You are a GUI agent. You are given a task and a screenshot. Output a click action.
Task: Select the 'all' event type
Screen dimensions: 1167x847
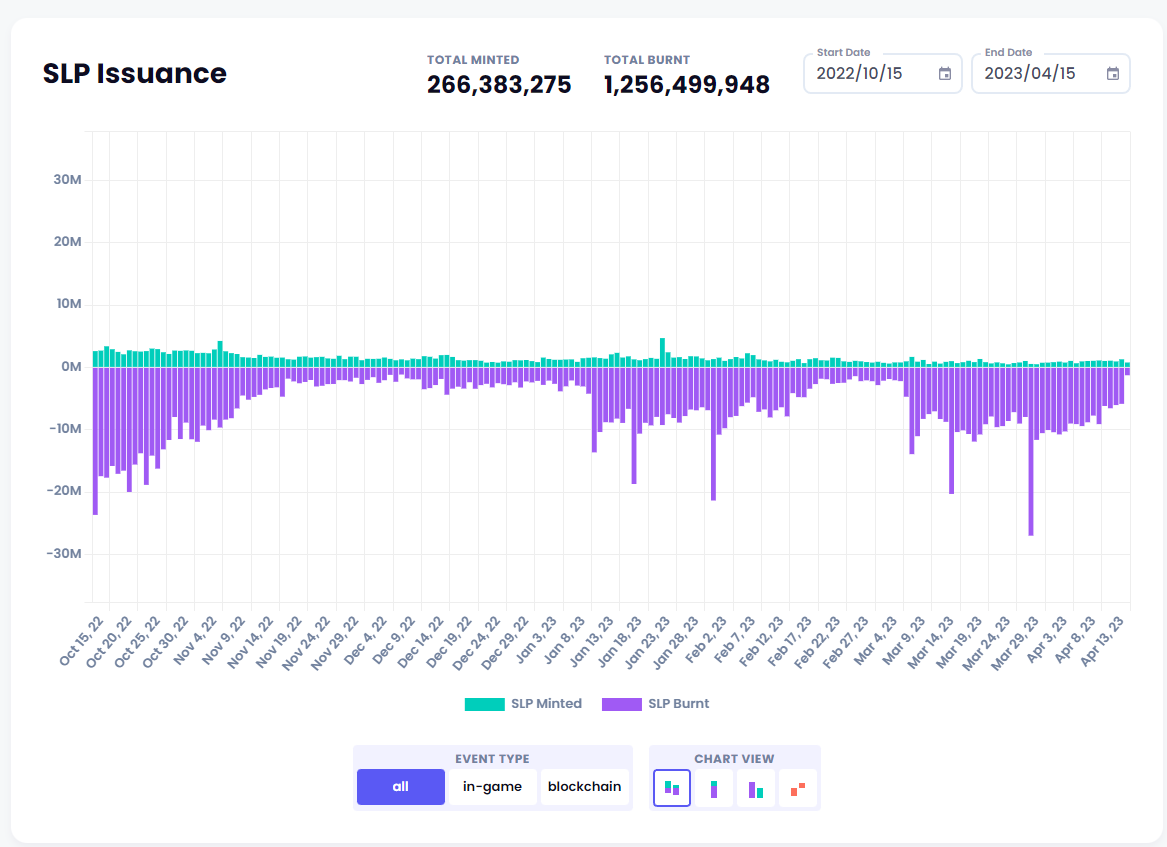click(400, 787)
